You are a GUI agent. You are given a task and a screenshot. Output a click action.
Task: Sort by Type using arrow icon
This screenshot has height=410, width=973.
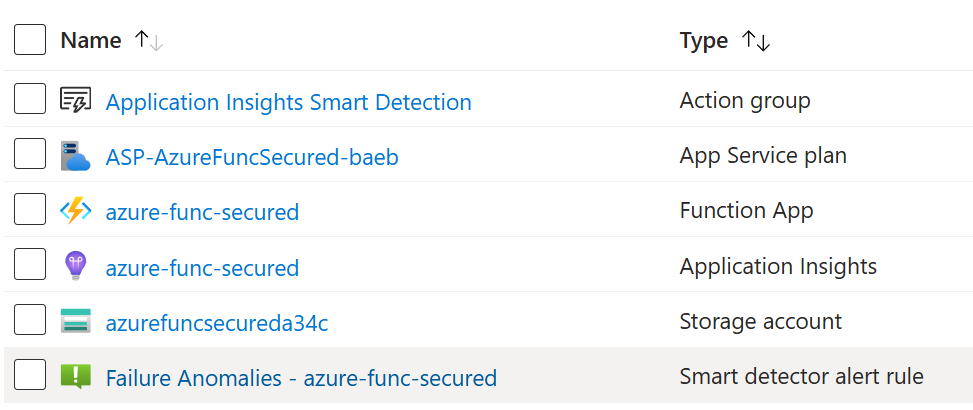click(756, 41)
